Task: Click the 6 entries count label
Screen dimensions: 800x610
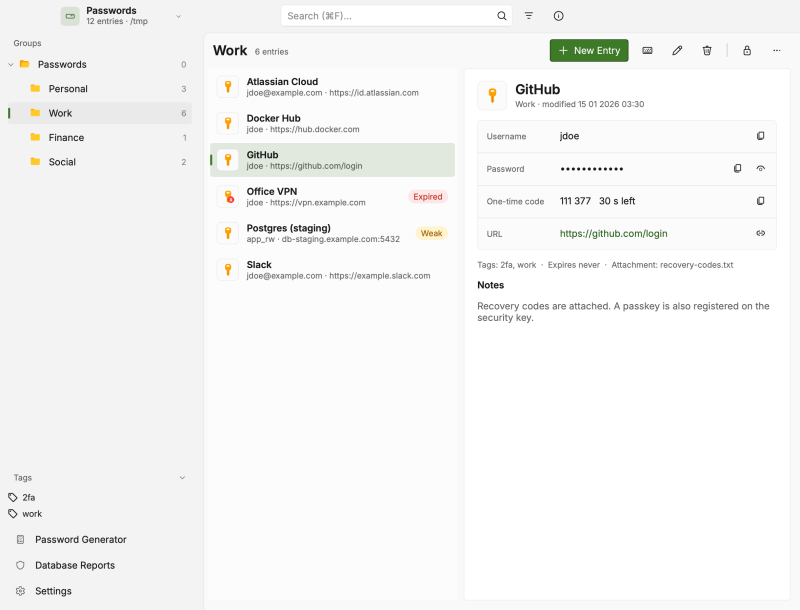Action: [x=271, y=52]
